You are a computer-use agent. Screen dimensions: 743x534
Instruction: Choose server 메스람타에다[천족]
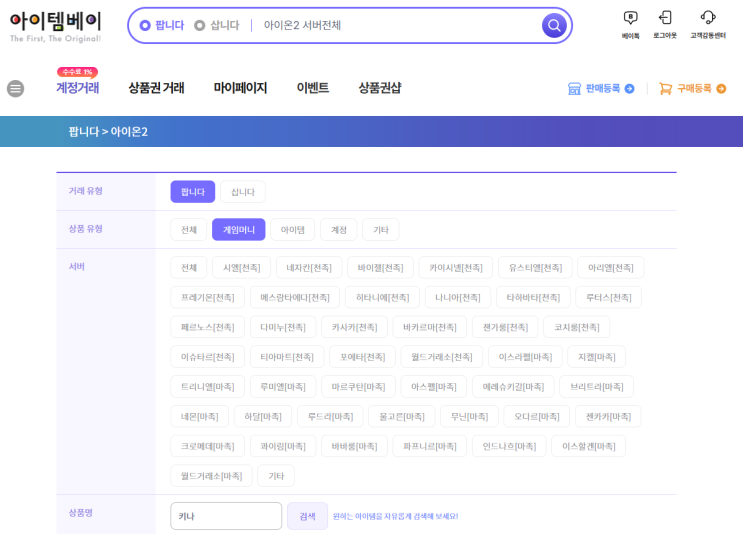[295, 298]
